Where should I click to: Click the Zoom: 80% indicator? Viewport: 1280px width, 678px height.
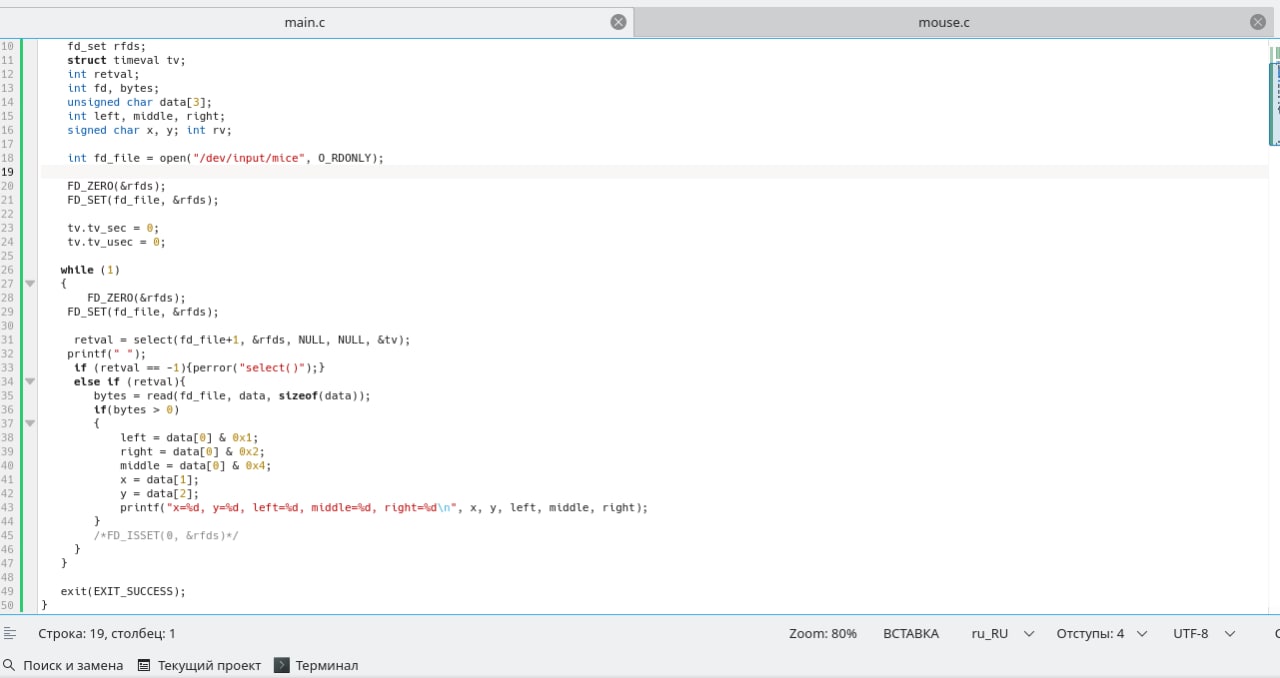click(822, 633)
